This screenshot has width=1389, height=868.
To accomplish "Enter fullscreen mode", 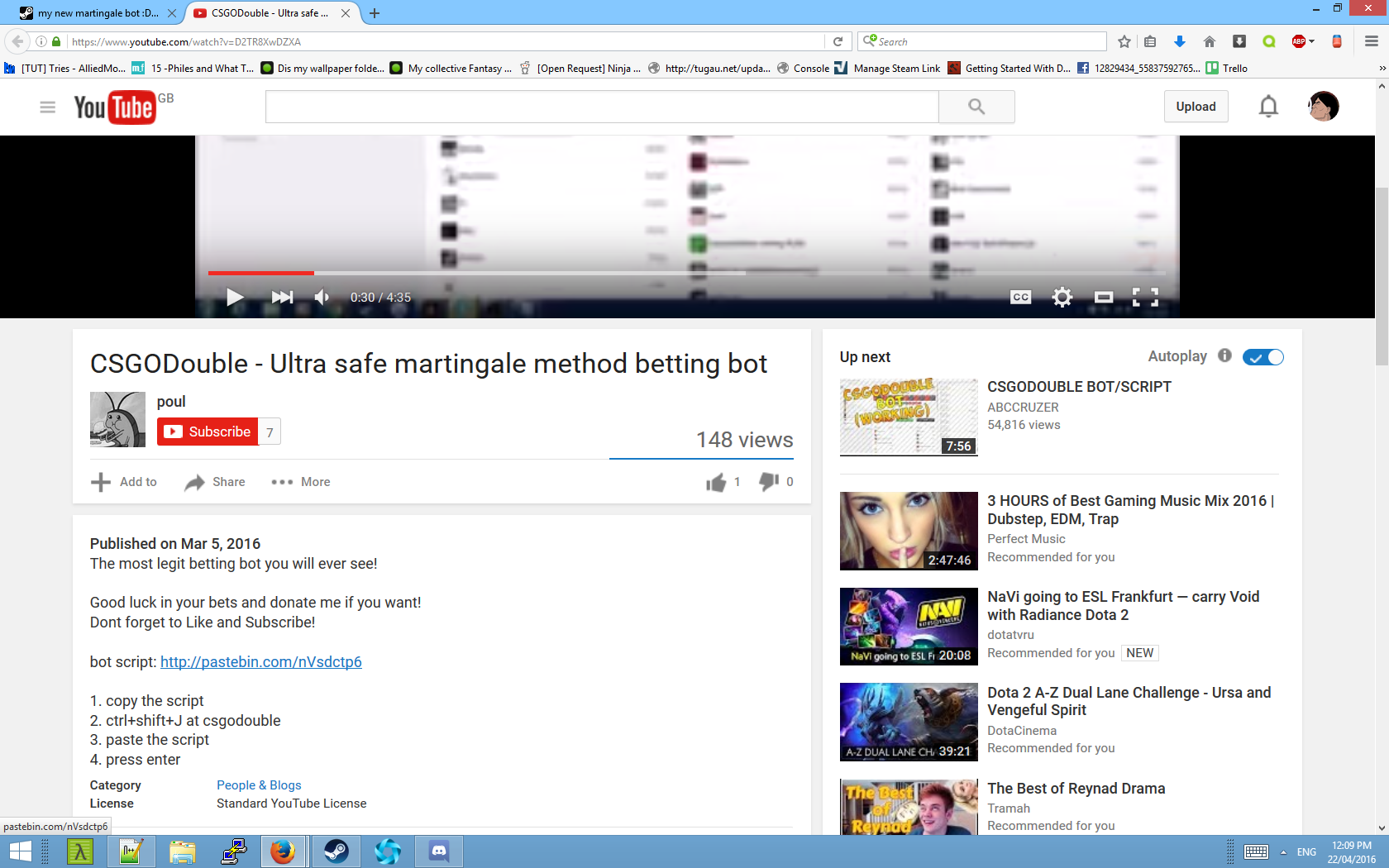I will pos(1145,298).
